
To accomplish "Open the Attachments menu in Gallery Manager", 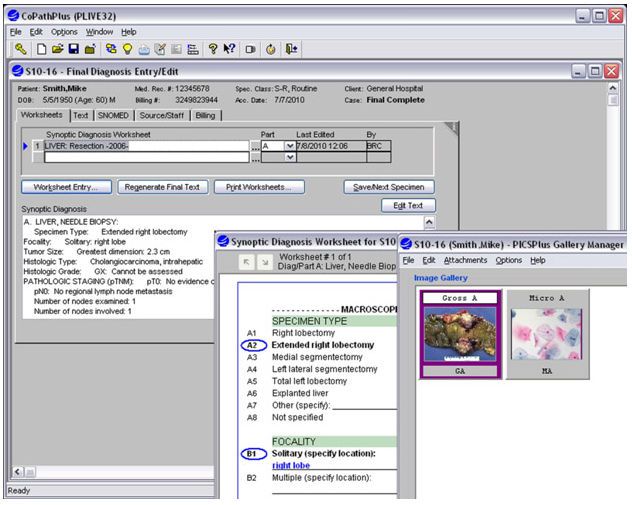I will pos(465,260).
